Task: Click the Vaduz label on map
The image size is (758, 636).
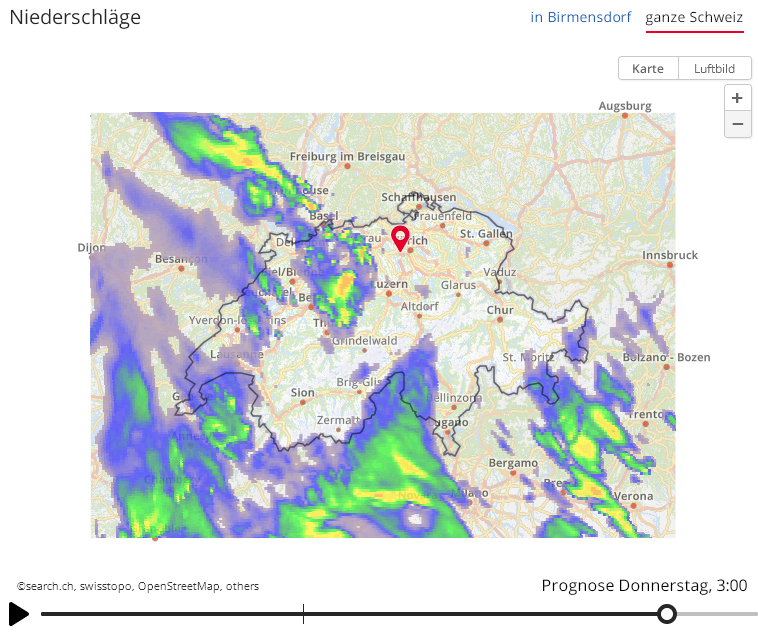Action: coord(500,272)
